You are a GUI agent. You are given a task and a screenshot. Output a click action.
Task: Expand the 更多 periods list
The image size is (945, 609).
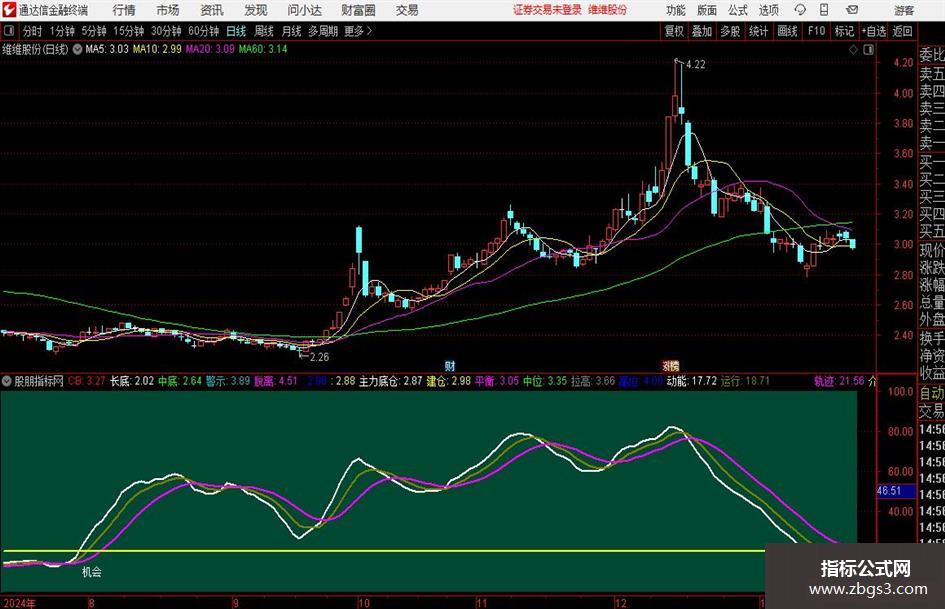(x=358, y=31)
